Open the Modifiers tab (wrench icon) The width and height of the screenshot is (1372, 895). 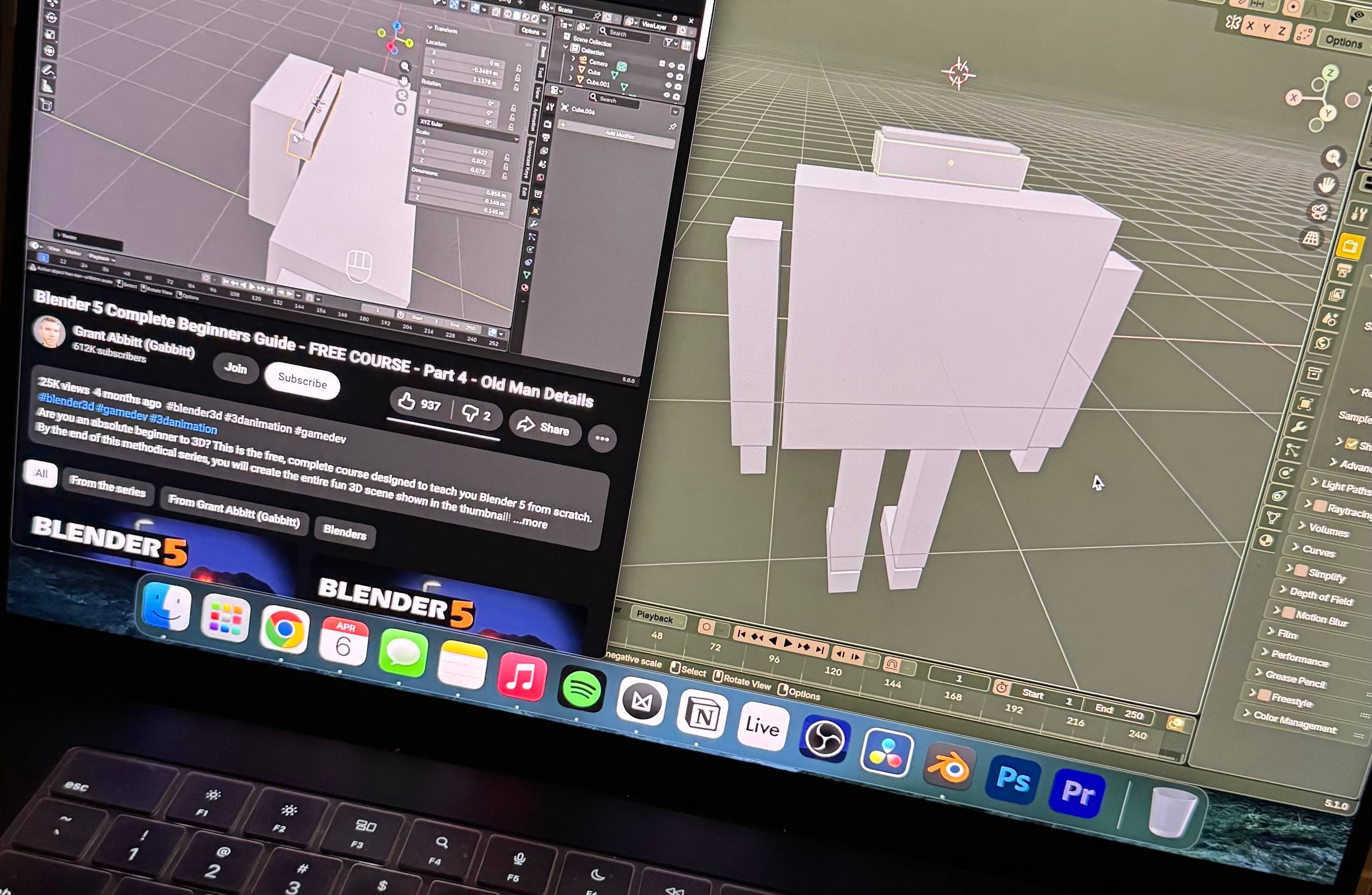pos(1298,427)
